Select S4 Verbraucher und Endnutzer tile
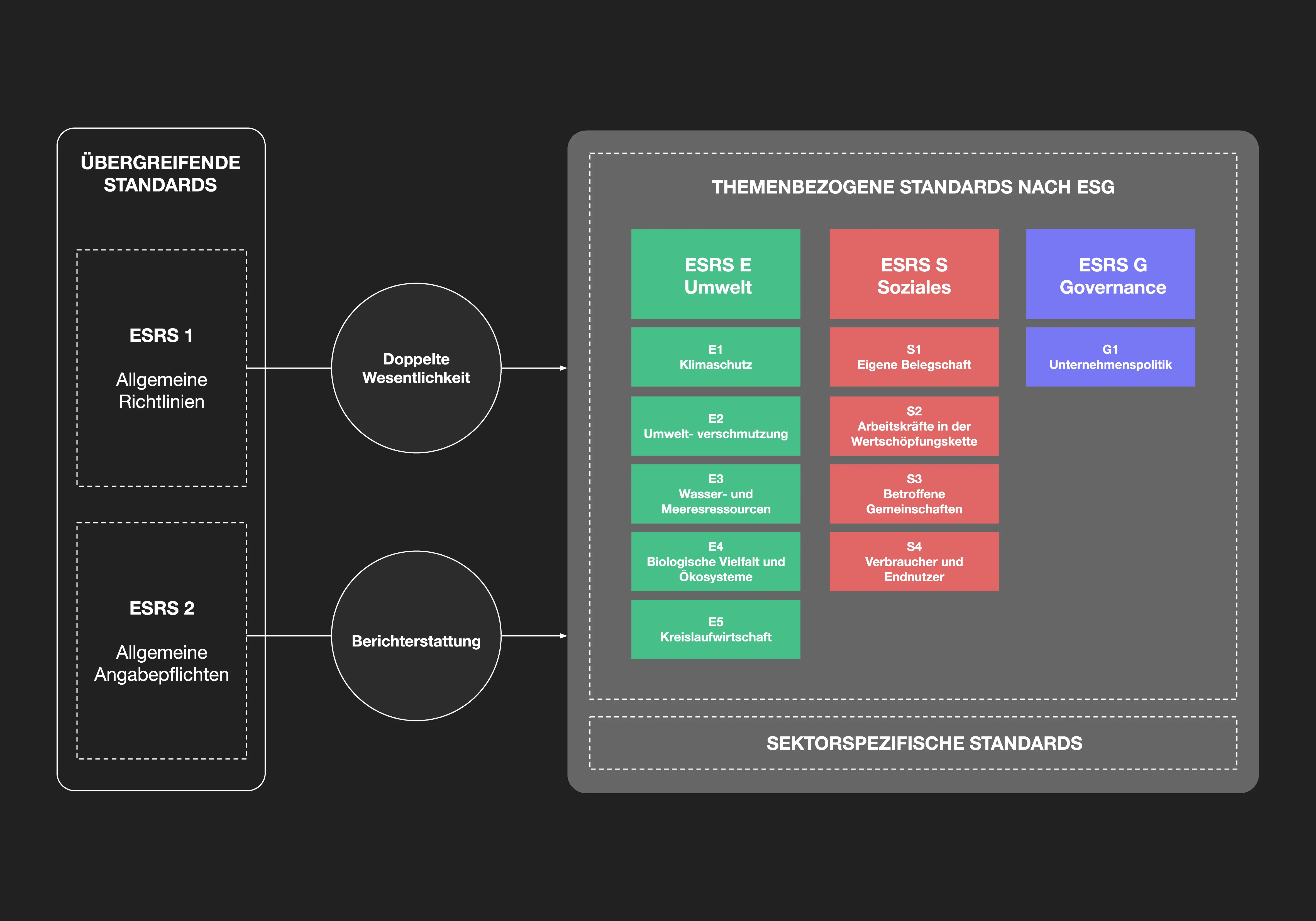 click(x=914, y=561)
